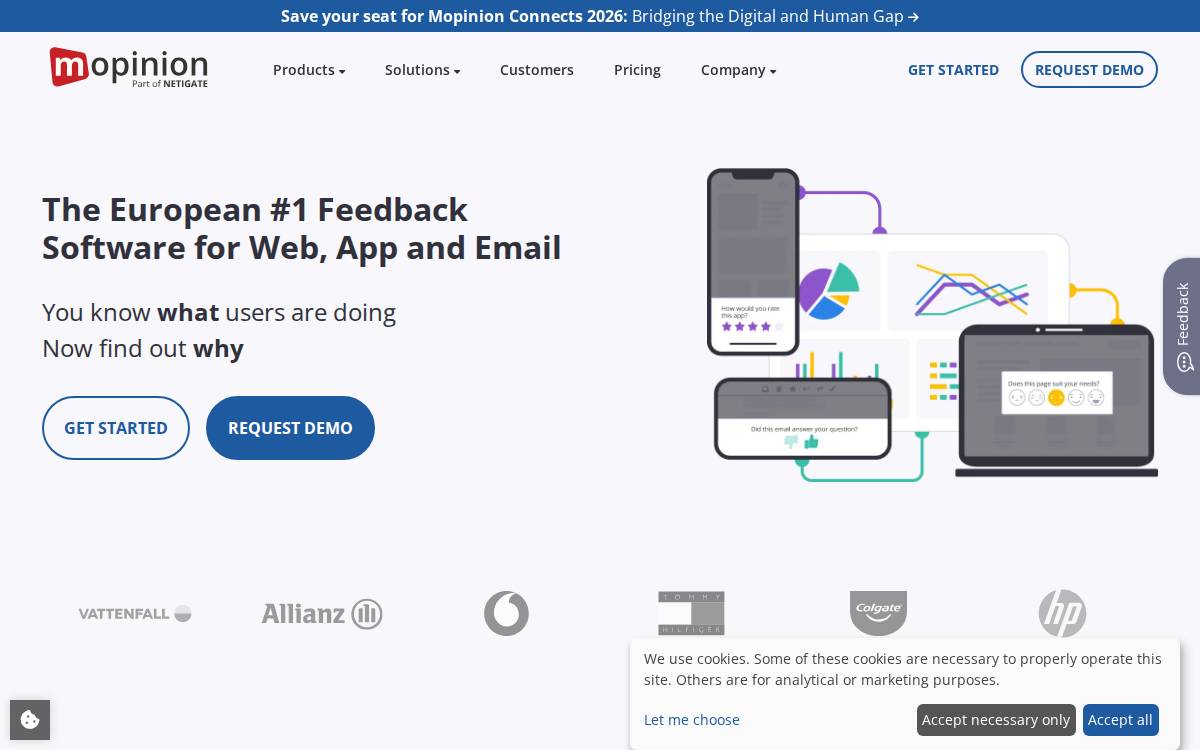Click the hero GET STARTED button
This screenshot has height=750, width=1200.
tap(116, 428)
